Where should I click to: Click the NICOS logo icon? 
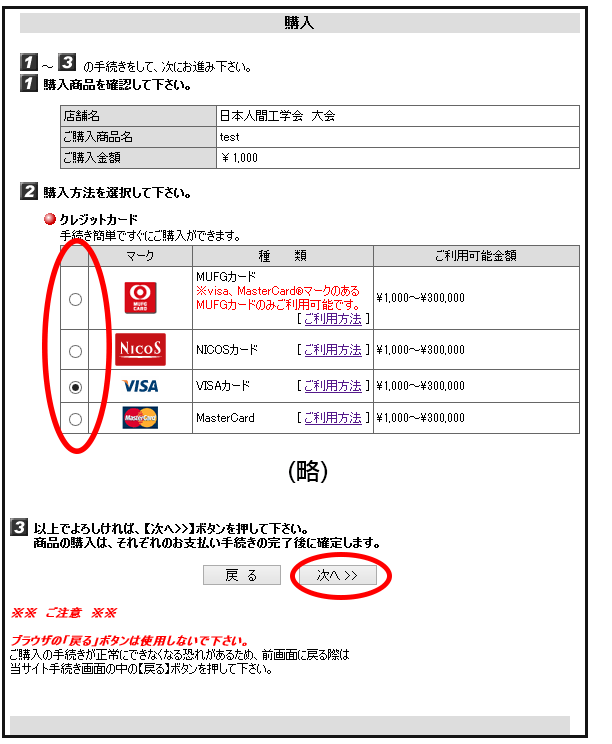(140, 349)
